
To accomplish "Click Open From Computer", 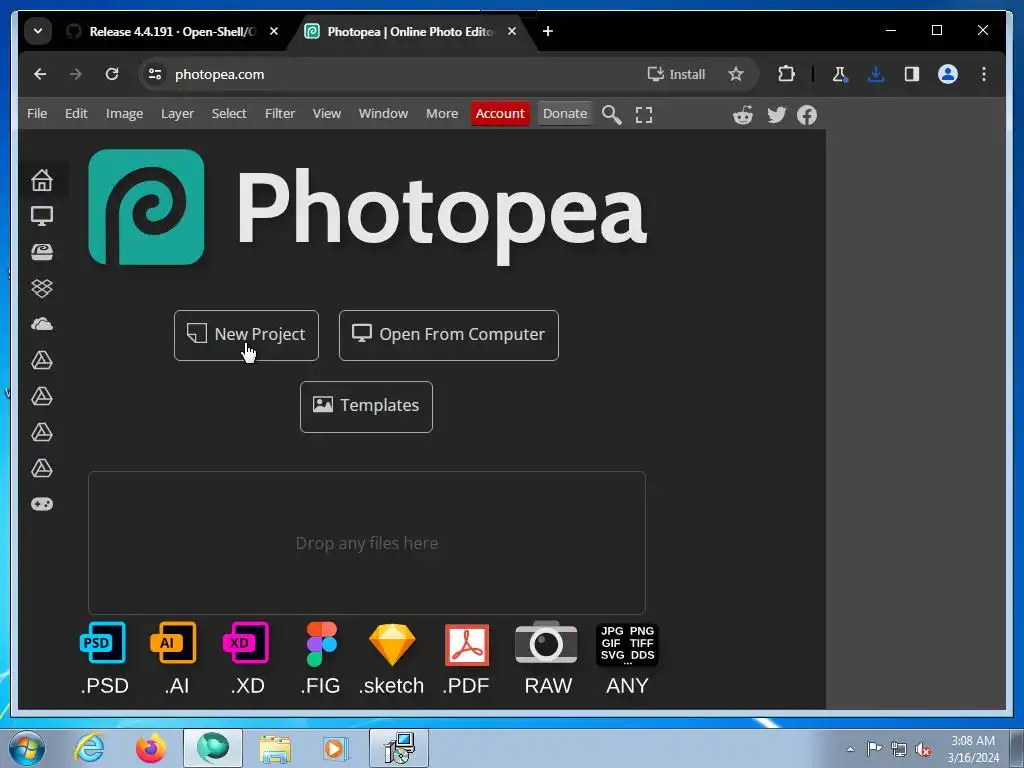I will [x=449, y=335].
